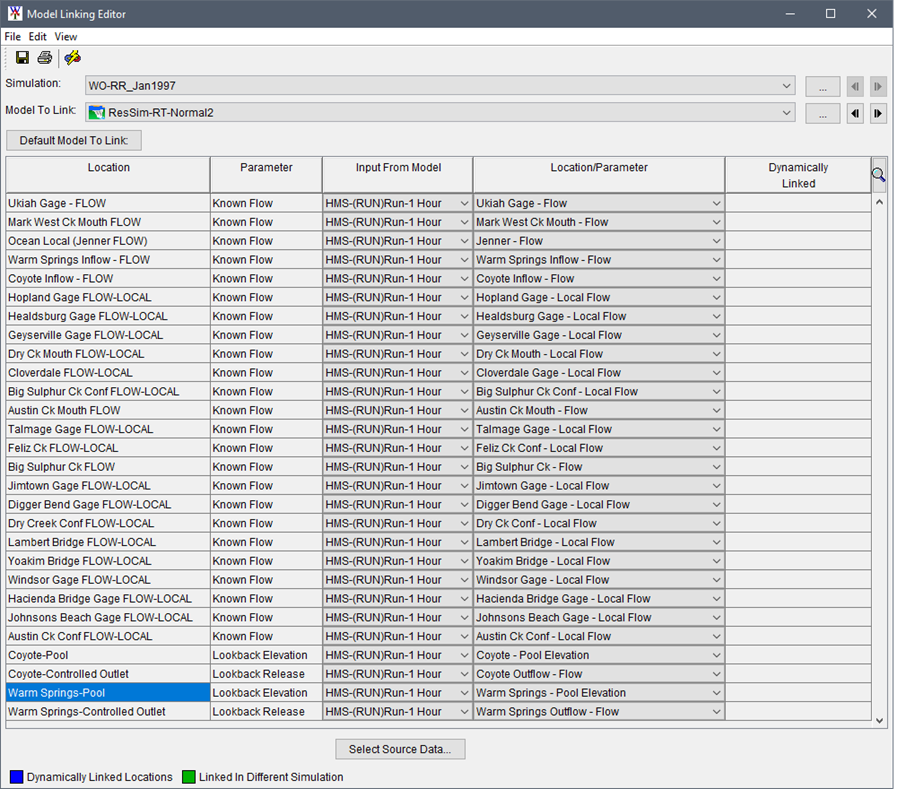Click the Print toolbar icon
Viewport: 902px width, 789px height.
tap(45, 57)
